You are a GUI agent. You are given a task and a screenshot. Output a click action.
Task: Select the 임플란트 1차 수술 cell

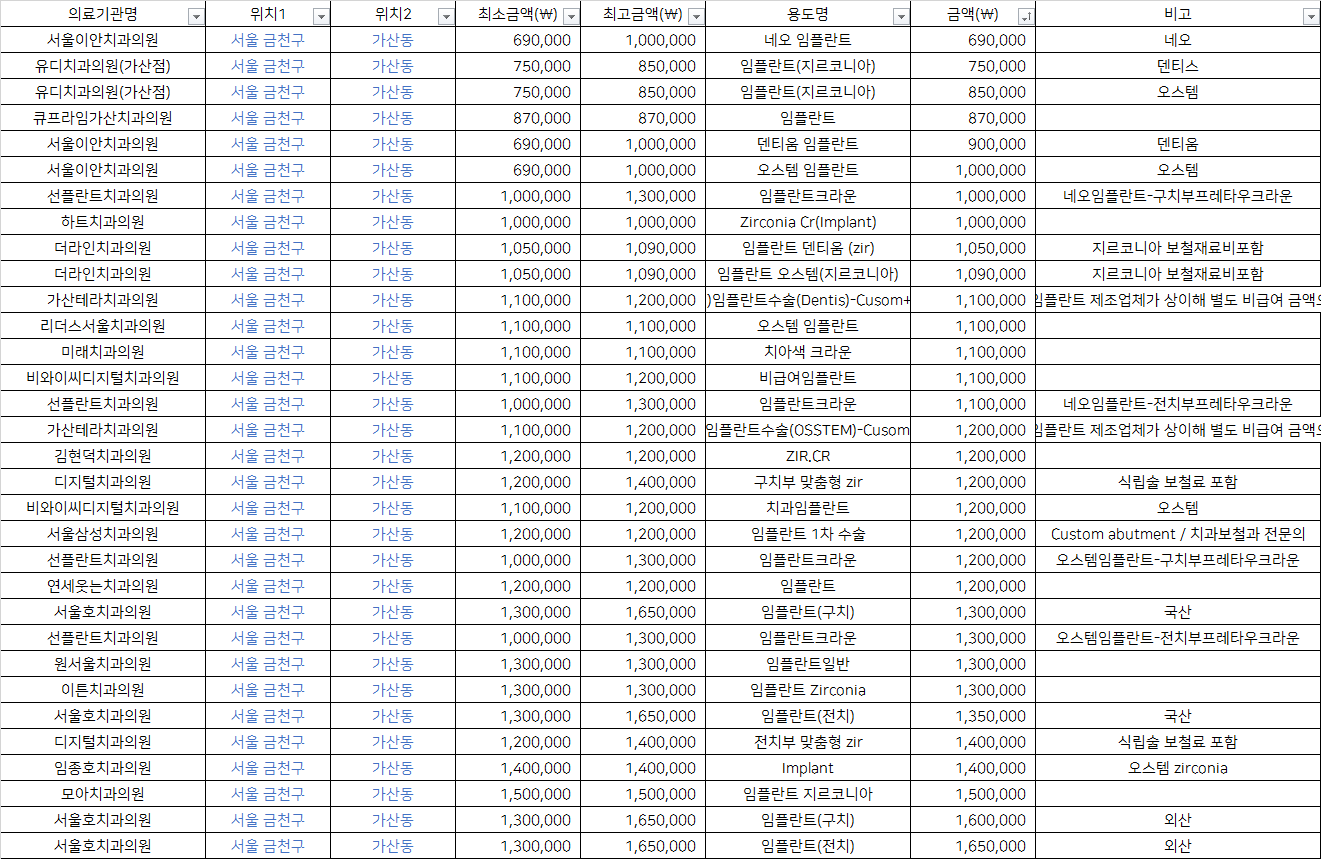tap(808, 534)
